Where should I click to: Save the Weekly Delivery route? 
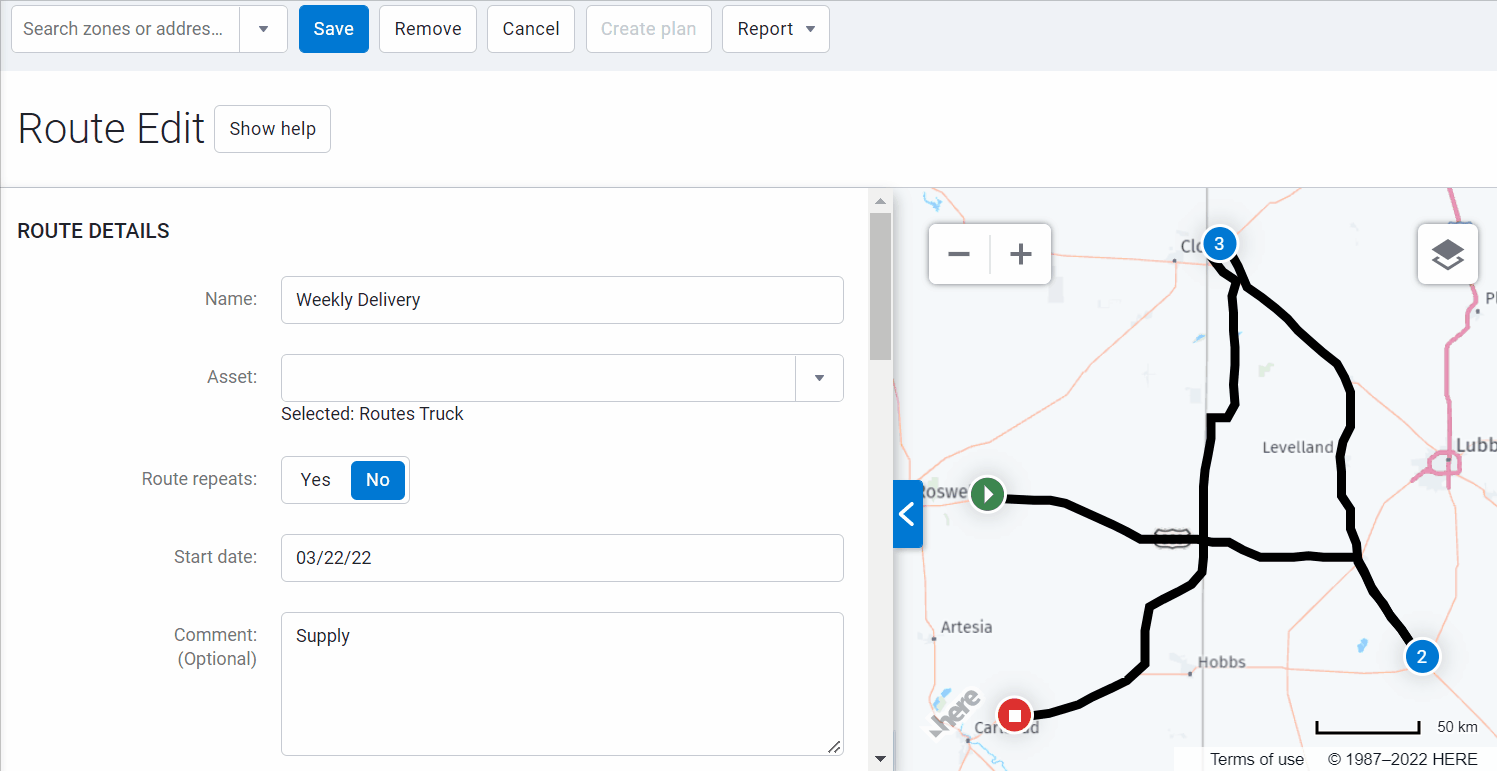click(x=333, y=29)
